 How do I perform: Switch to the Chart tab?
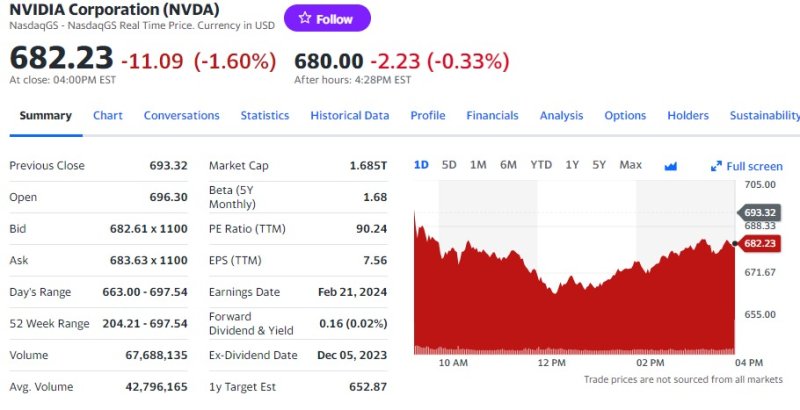[108, 115]
